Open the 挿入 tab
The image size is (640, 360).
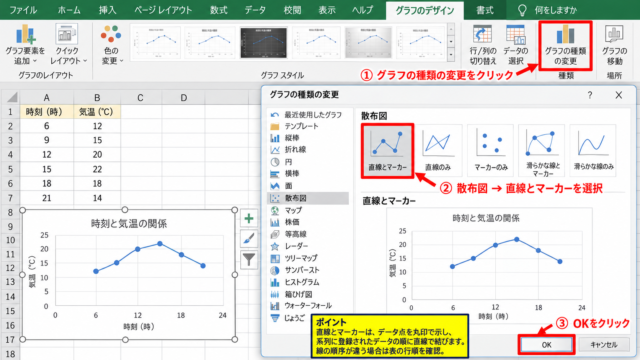[x=108, y=10]
